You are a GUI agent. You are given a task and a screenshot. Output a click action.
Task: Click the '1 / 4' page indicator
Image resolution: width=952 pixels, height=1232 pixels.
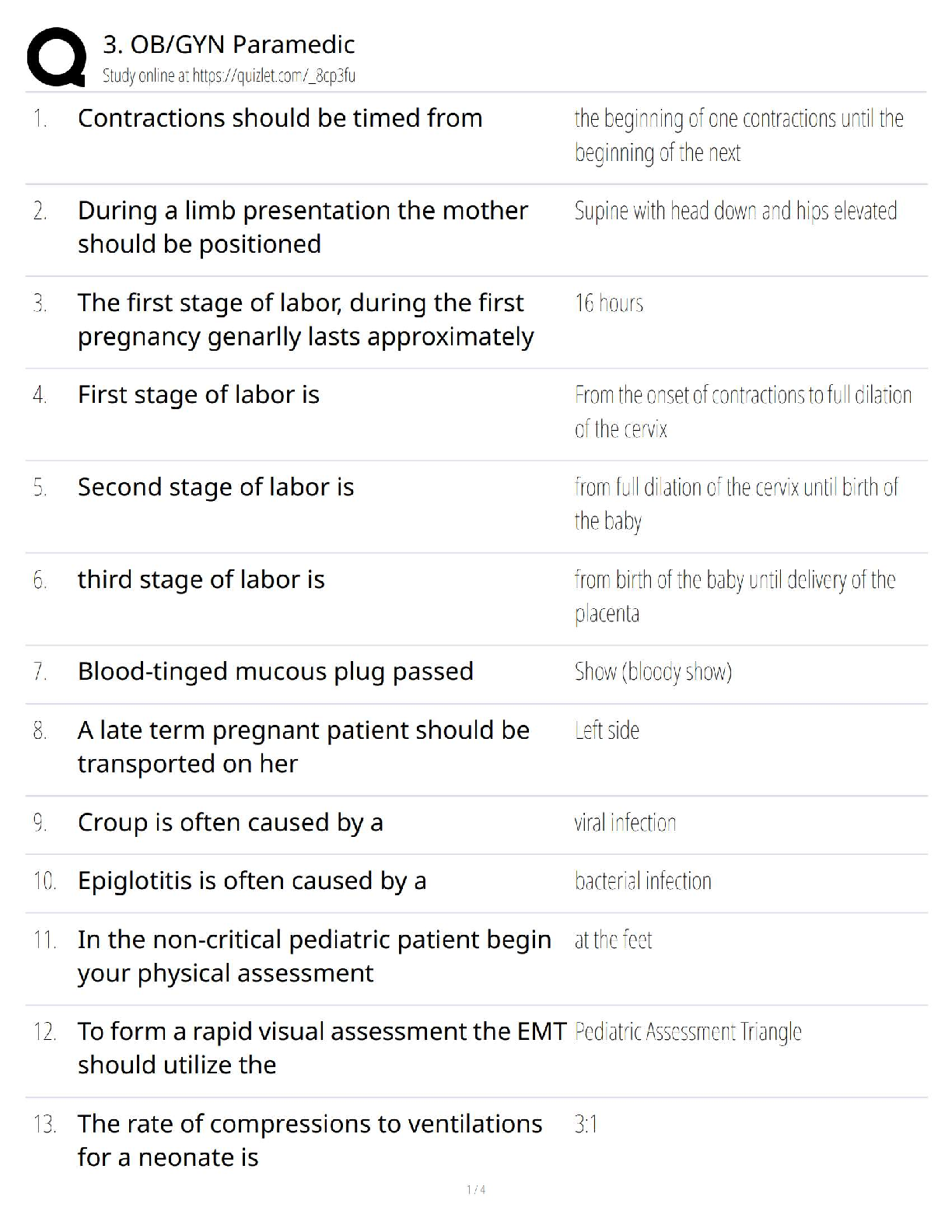pyautogui.click(x=476, y=1190)
